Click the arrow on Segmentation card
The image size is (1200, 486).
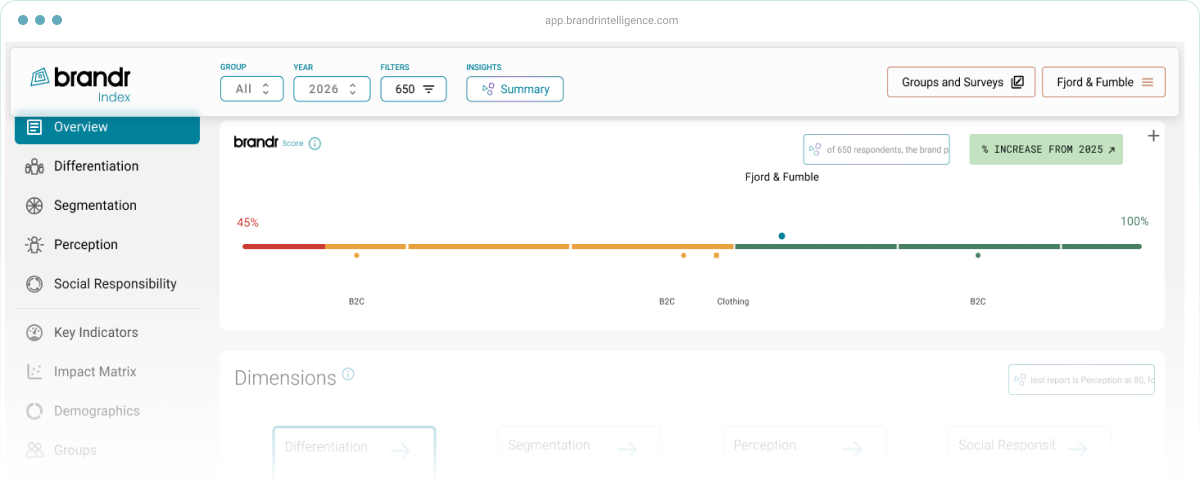point(626,449)
